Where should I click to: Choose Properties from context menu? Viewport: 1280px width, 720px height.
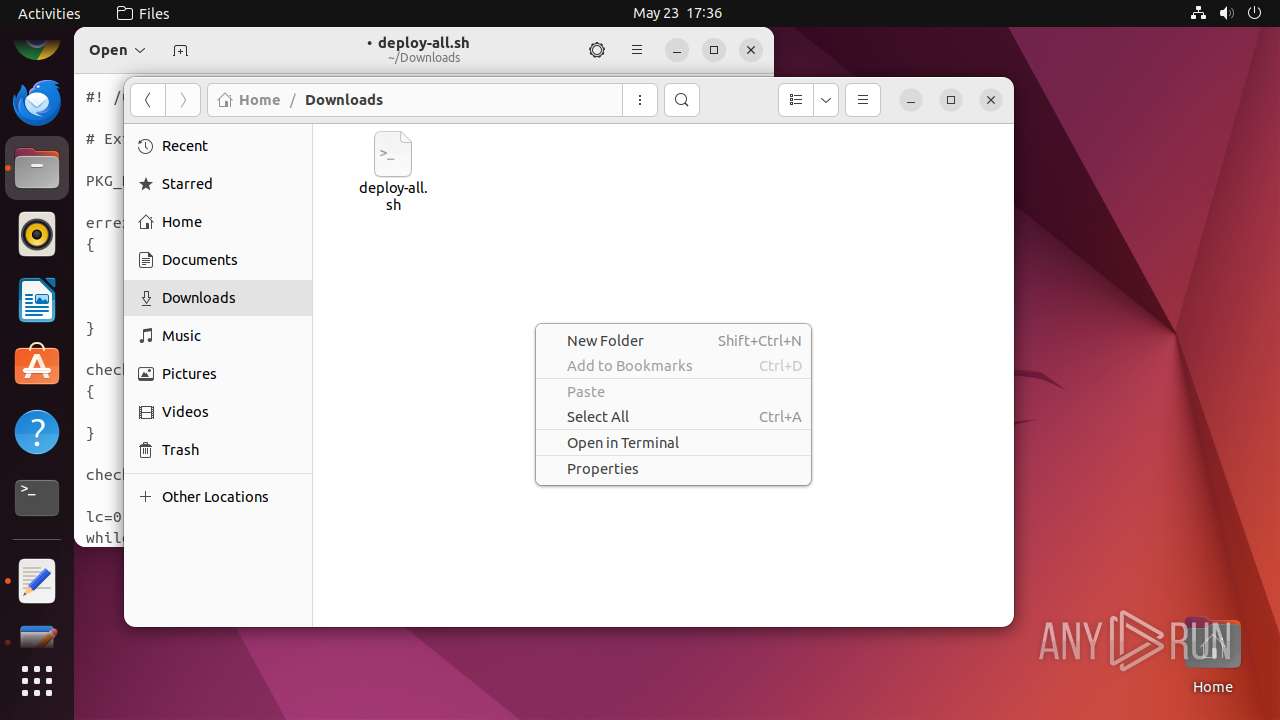point(673,469)
